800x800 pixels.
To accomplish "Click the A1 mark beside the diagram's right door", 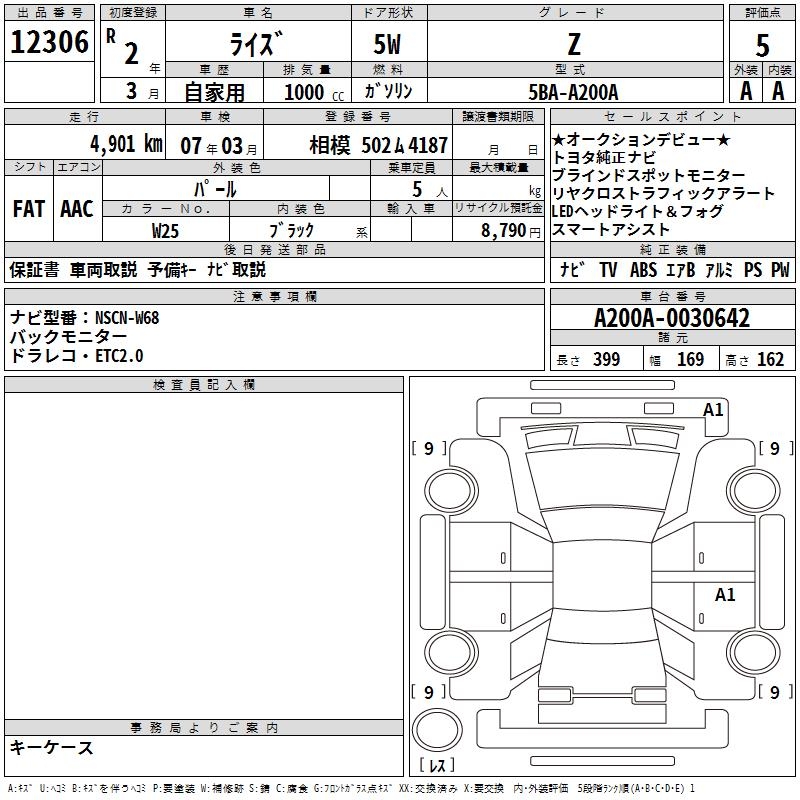I will [x=725, y=595].
